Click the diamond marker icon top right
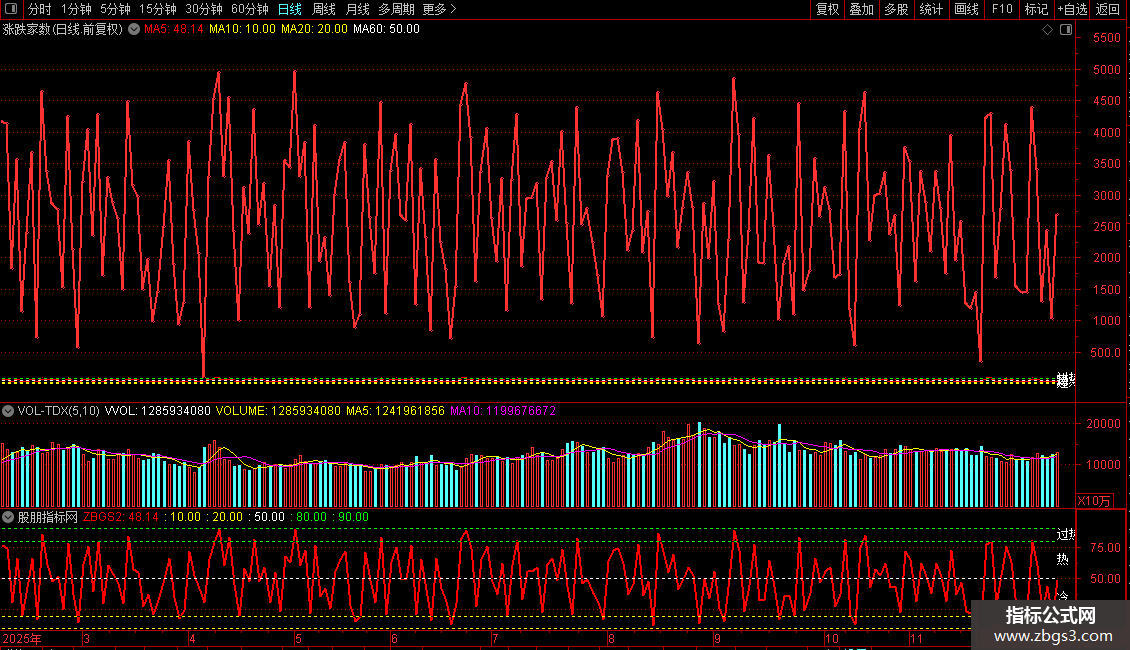This screenshot has height=650, width=1130. tap(1047, 30)
